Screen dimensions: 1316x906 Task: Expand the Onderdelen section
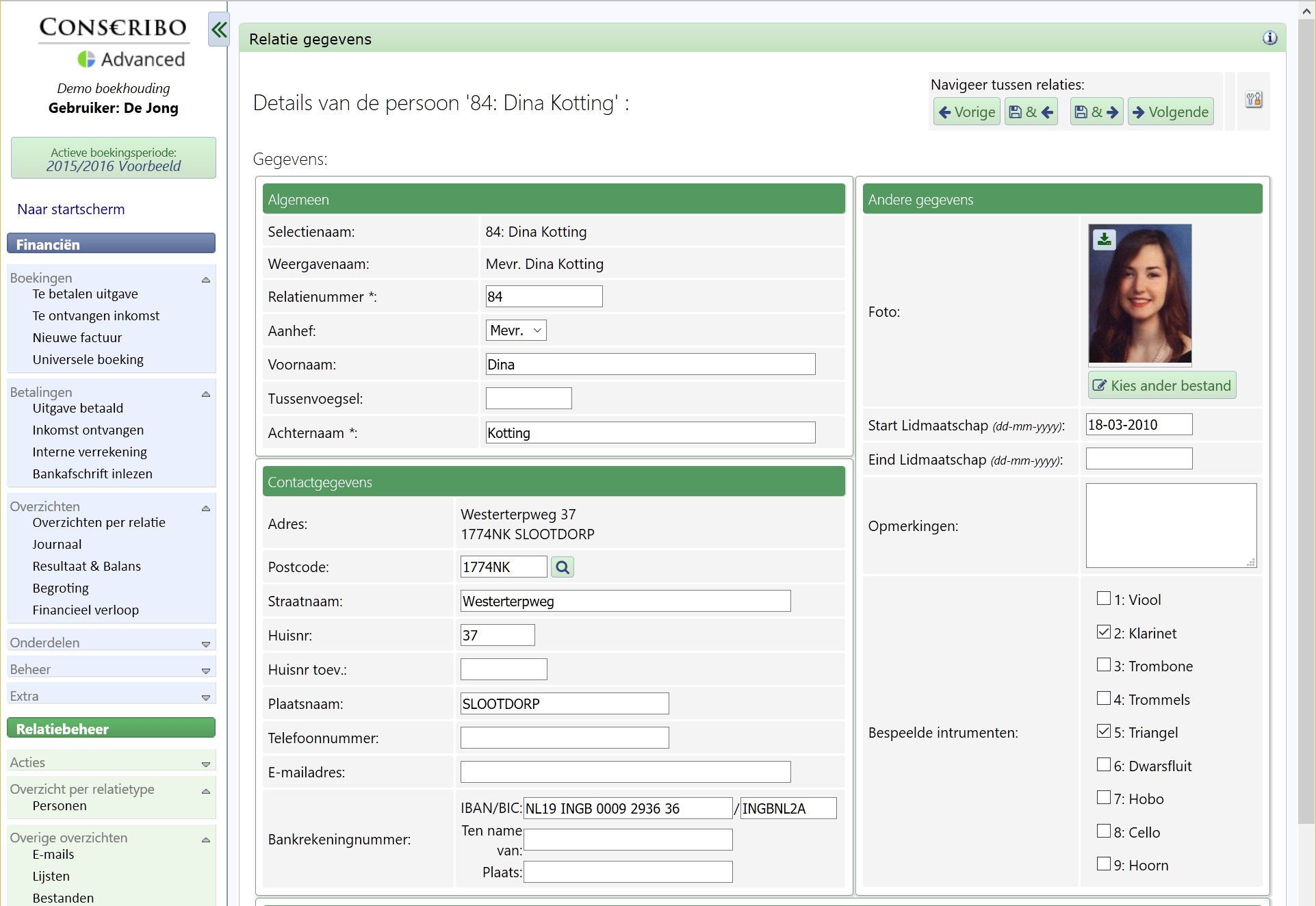[x=205, y=644]
